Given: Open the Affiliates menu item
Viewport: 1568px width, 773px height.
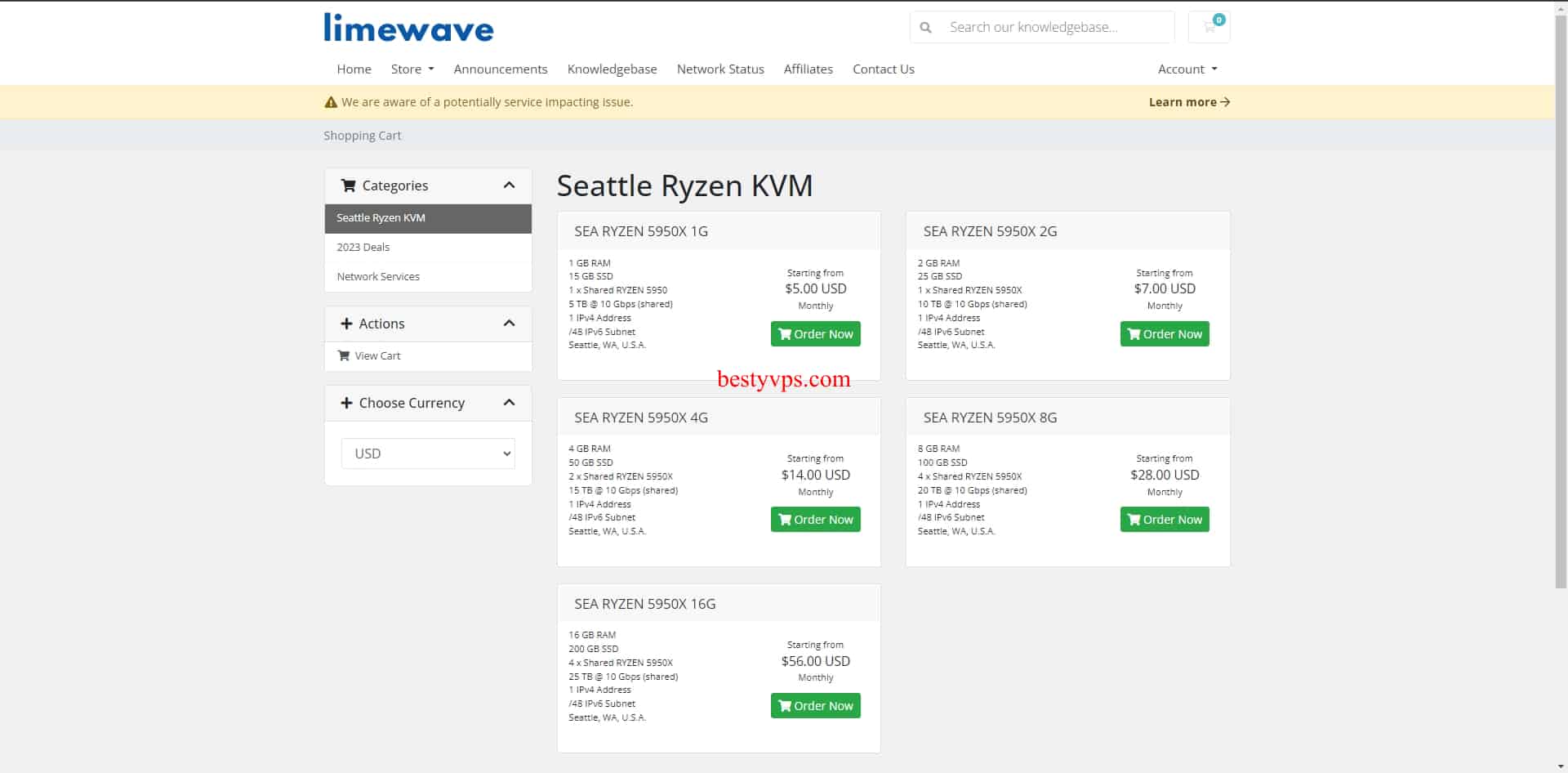Looking at the screenshot, I should (x=808, y=69).
